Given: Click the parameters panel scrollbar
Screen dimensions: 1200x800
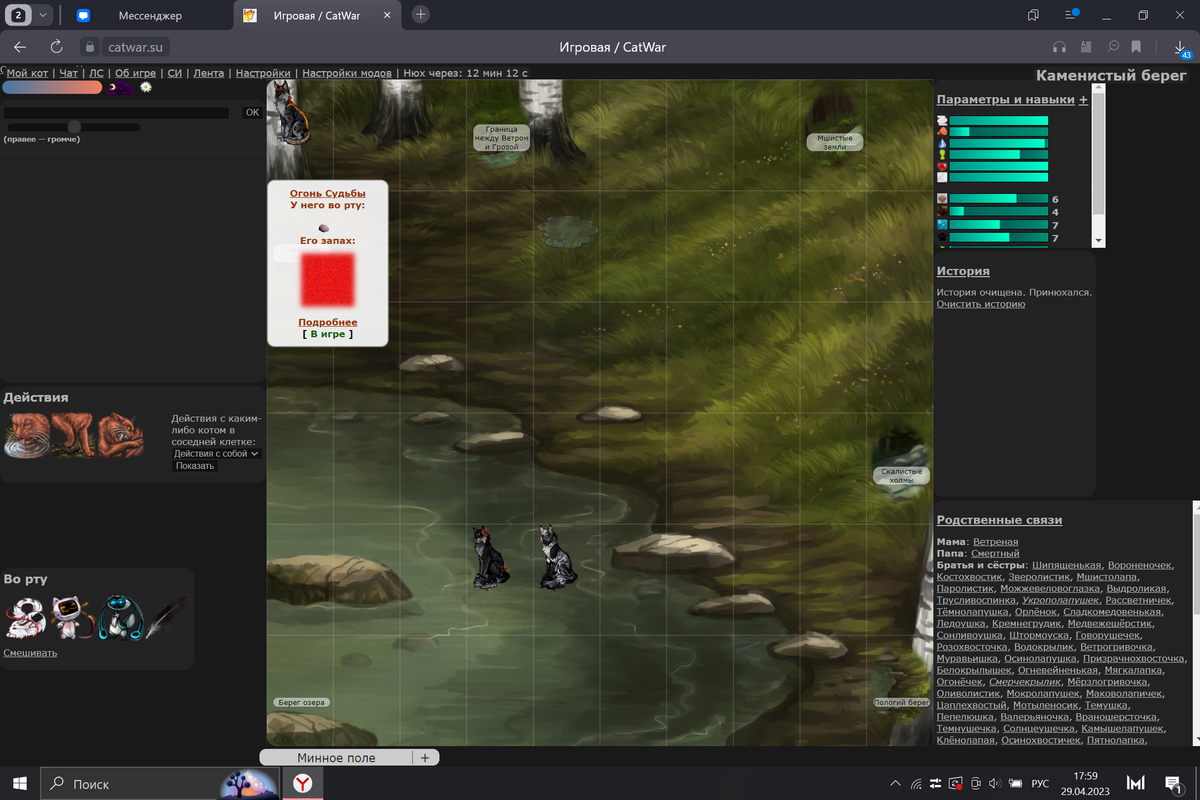Looking at the screenshot, I should [1099, 165].
